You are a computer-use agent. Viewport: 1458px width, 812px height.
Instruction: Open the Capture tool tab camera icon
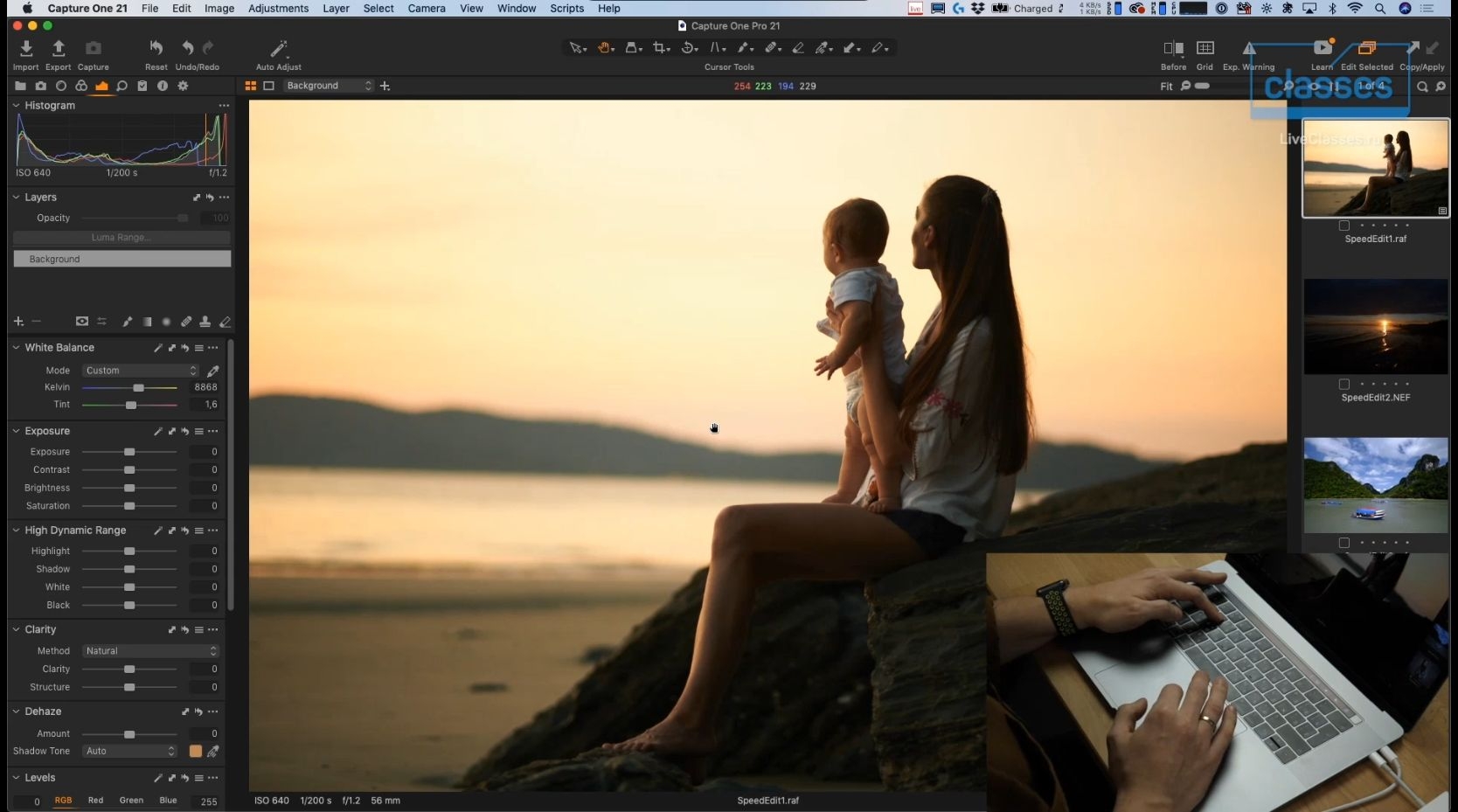point(40,86)
